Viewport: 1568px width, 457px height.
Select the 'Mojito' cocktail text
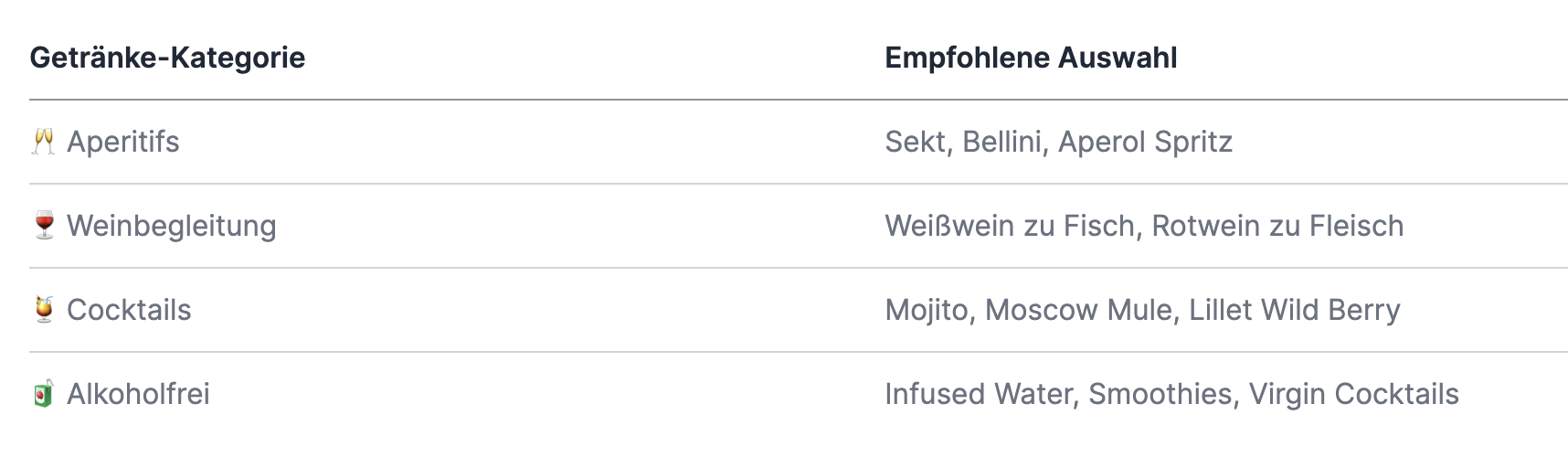[x=926, y=310]
